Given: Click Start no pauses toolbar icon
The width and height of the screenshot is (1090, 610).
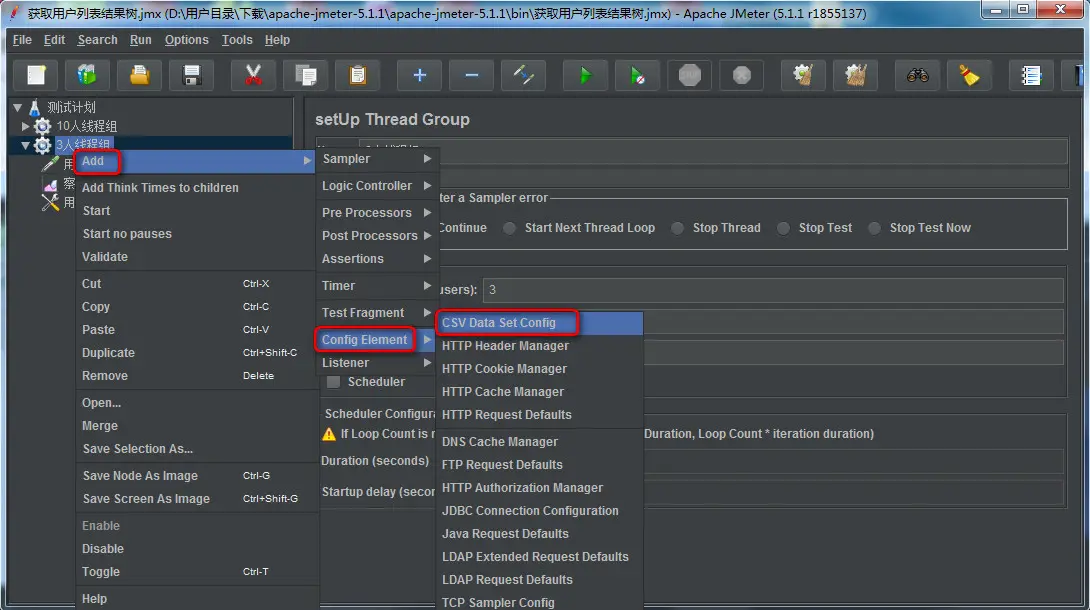Looking at the screenshot, I should coord(637,75).
